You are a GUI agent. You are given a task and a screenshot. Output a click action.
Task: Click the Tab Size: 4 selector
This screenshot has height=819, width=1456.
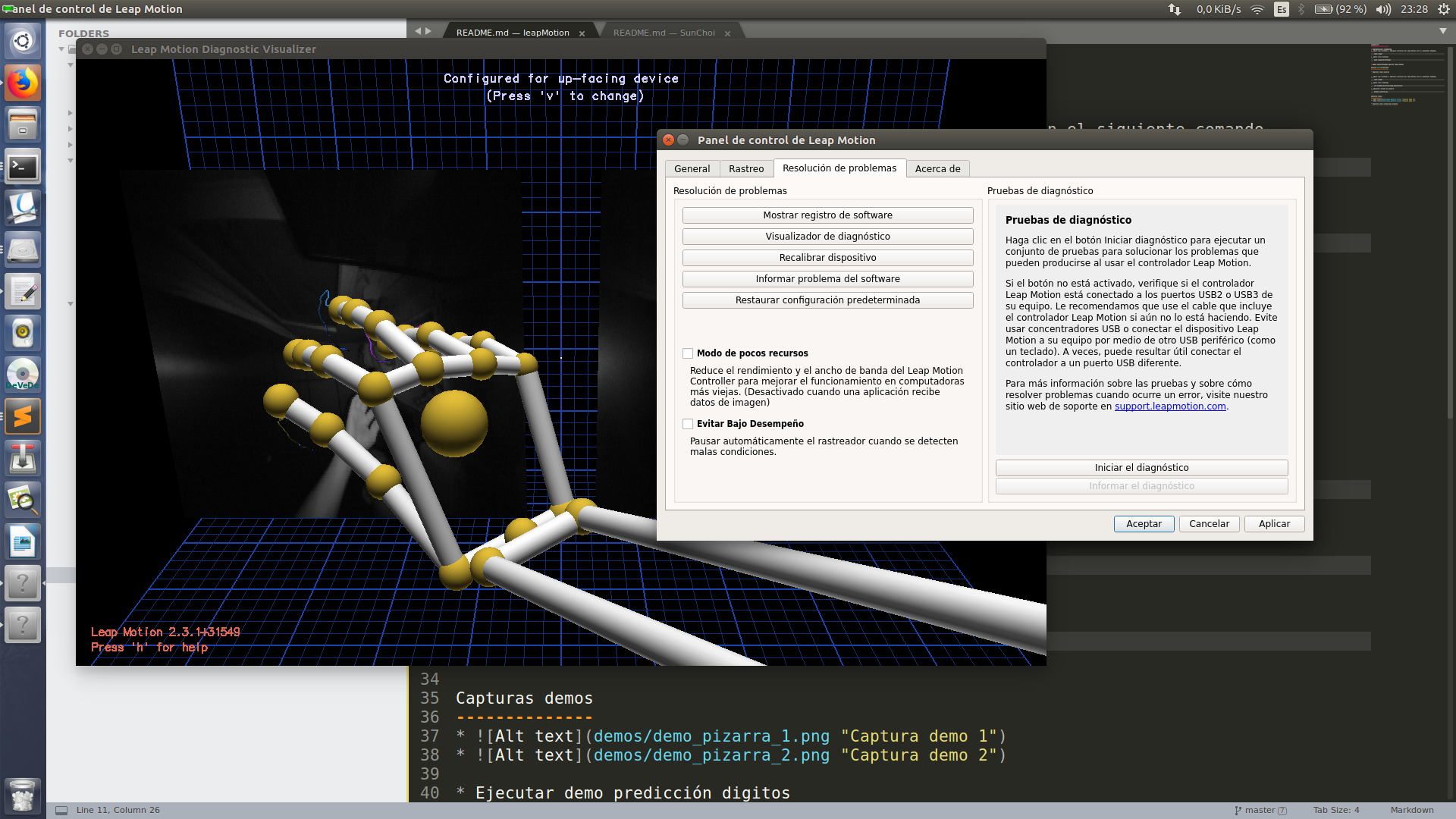pyautogui.click(x=1335, y=810)
